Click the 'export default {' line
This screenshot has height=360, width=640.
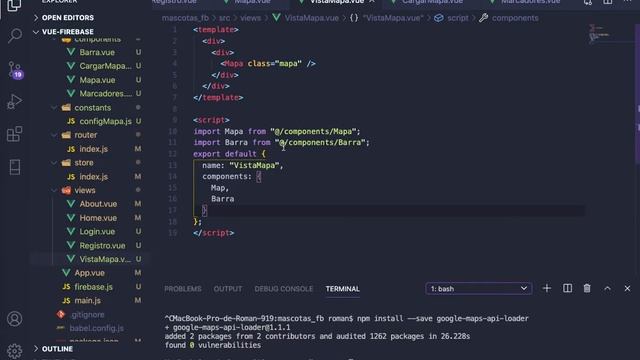pos(229,154)
